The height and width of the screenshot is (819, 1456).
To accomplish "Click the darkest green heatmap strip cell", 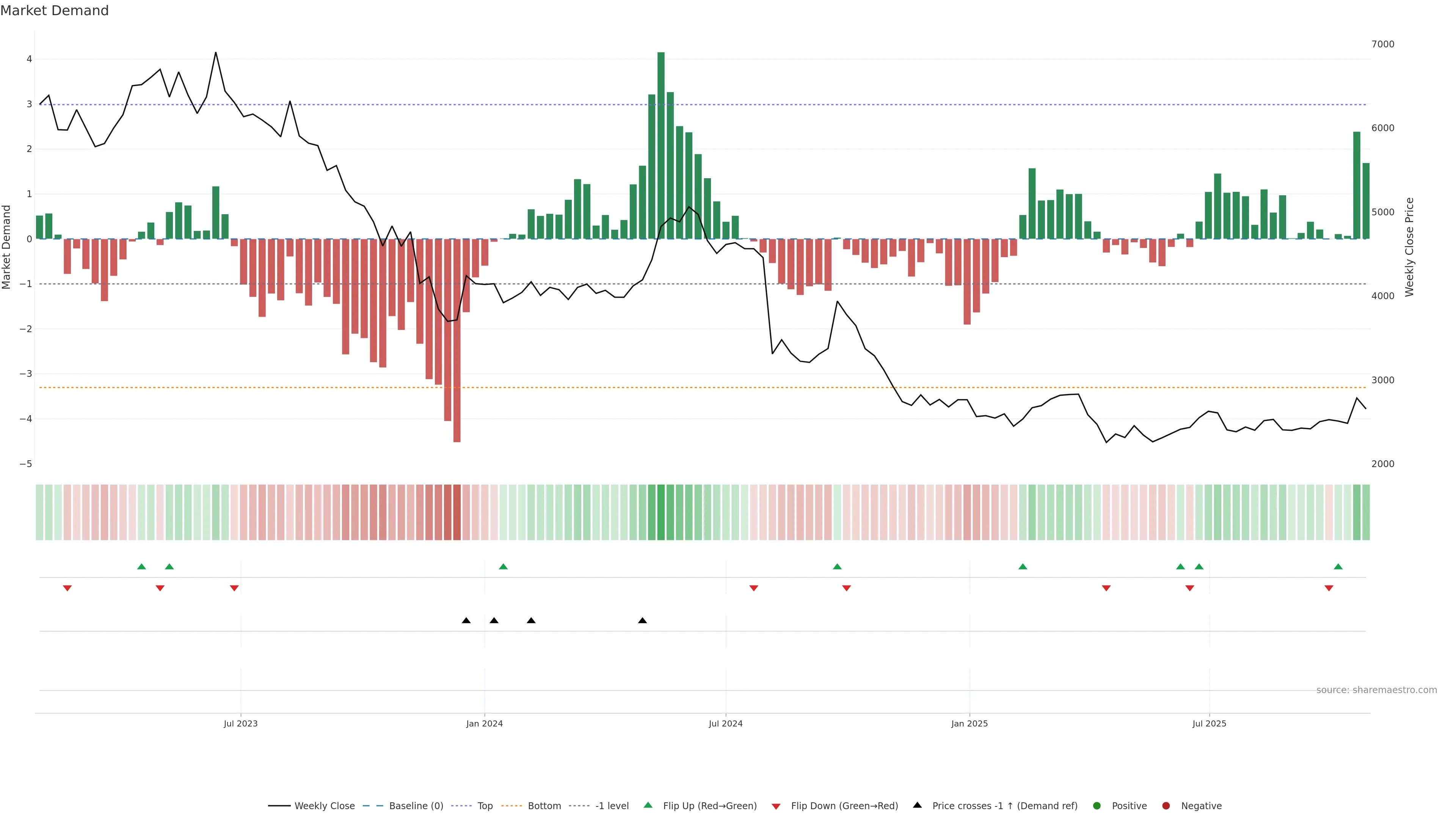I will (x=661, y=512).
